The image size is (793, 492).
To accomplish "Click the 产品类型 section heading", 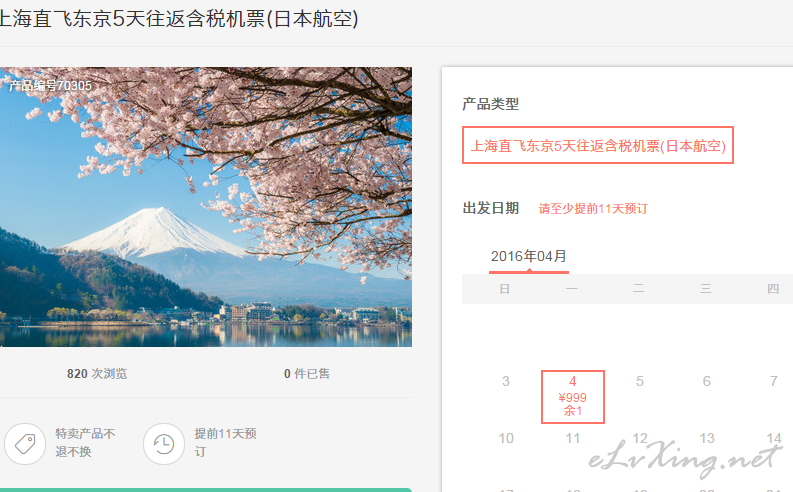I will click(x=491, y=104).
